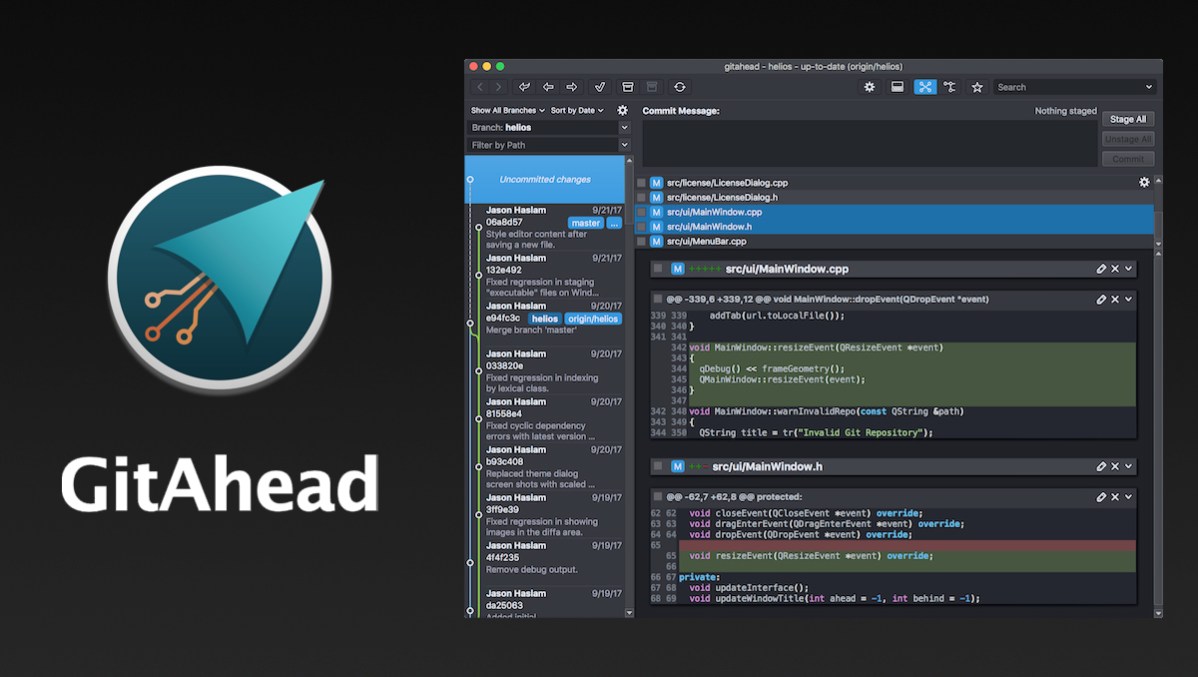1198x677 pixels.
Task: Click the Checkout checkmark icon
Action: tap(600, 87)
